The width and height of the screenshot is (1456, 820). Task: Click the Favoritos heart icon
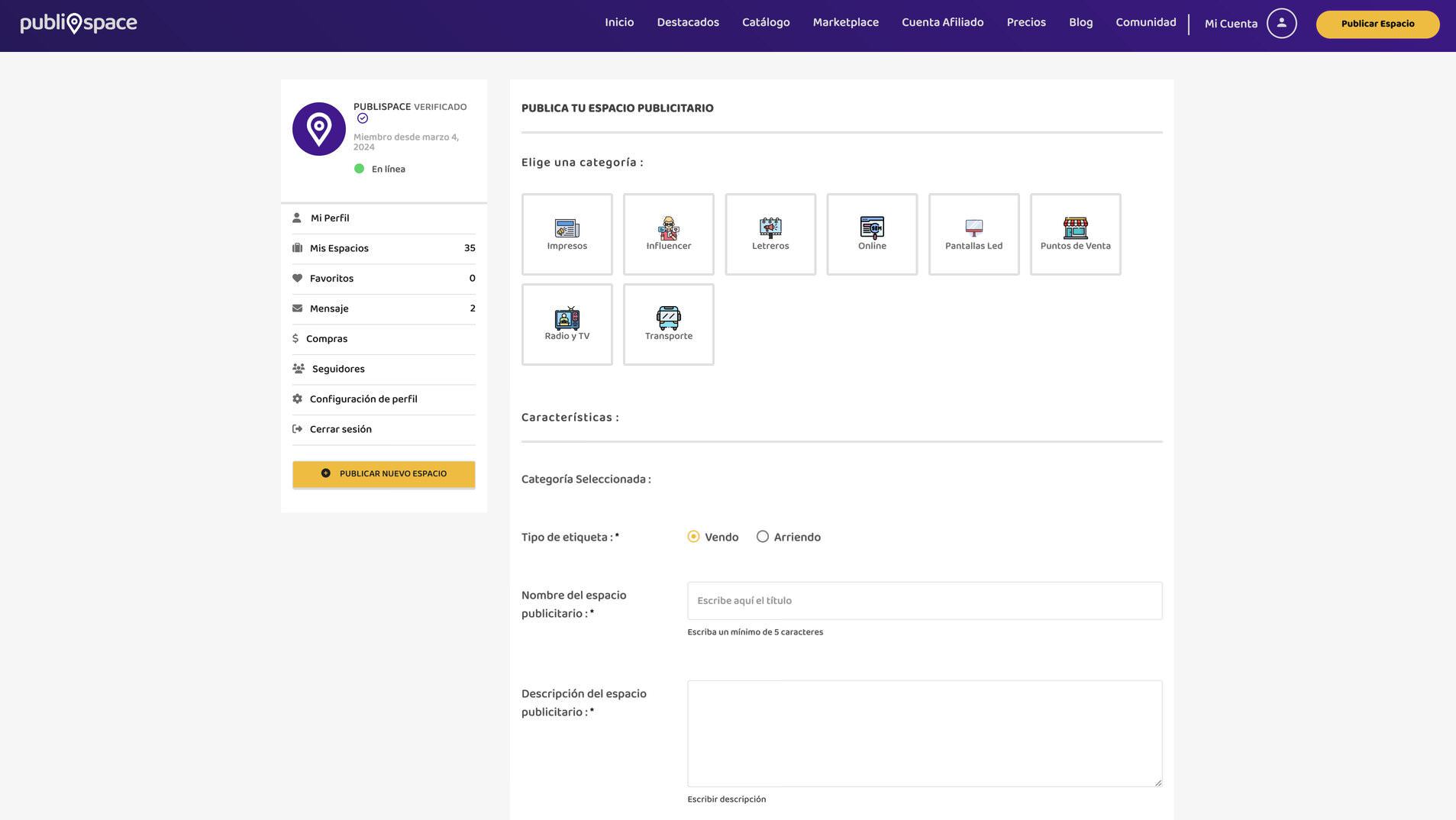pos(297,278)
